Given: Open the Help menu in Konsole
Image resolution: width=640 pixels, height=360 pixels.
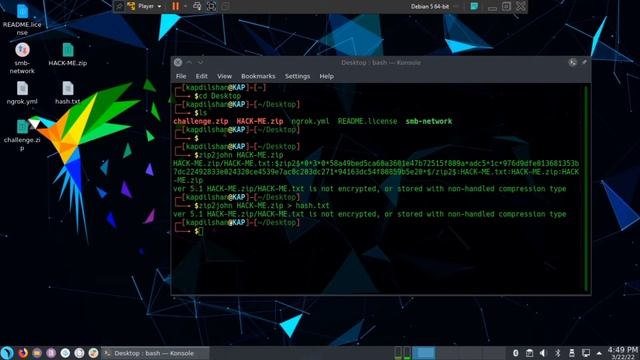Looking at the screenshot, I should [x=326, y=76].
